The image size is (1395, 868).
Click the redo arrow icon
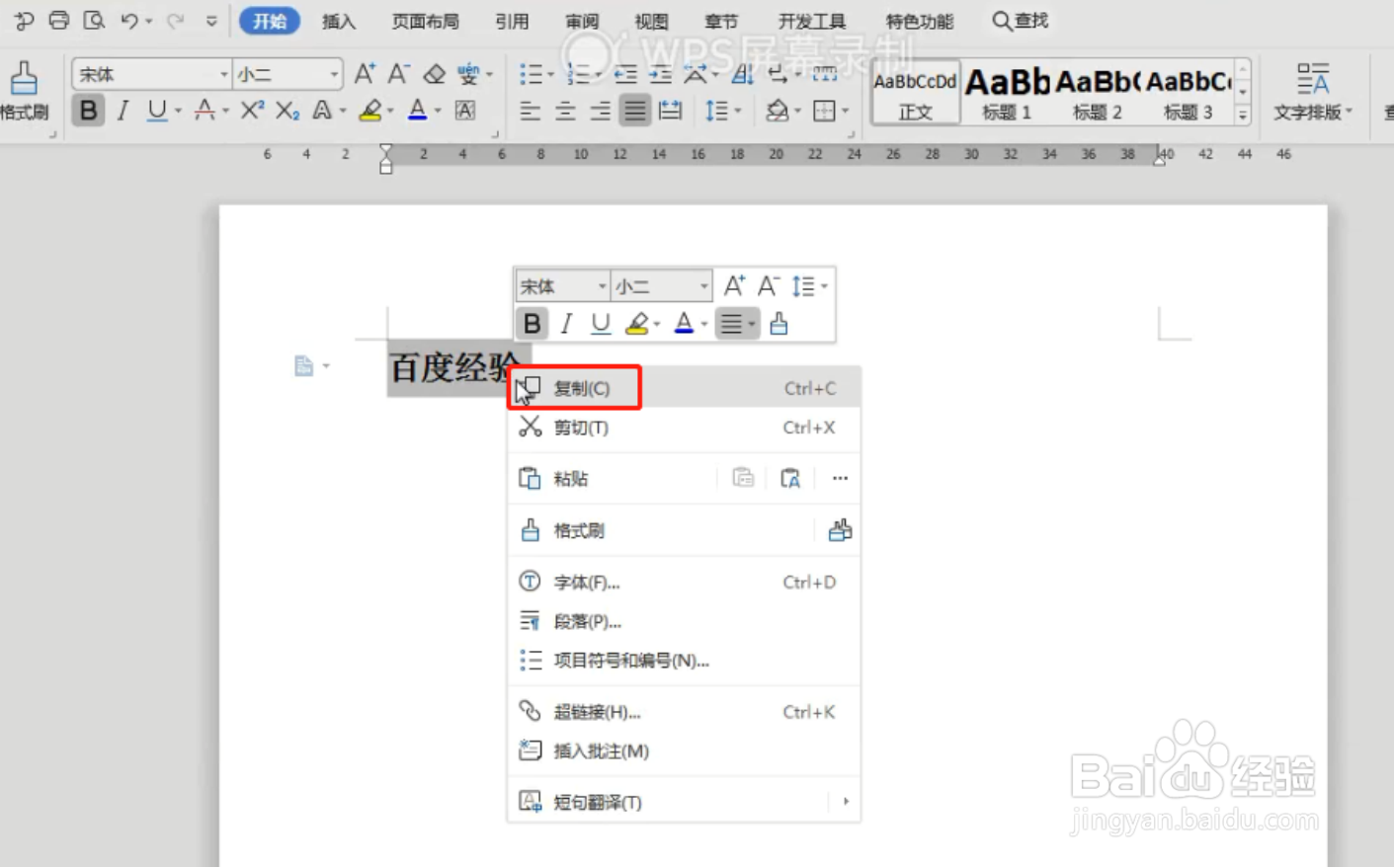coord(175,20)
